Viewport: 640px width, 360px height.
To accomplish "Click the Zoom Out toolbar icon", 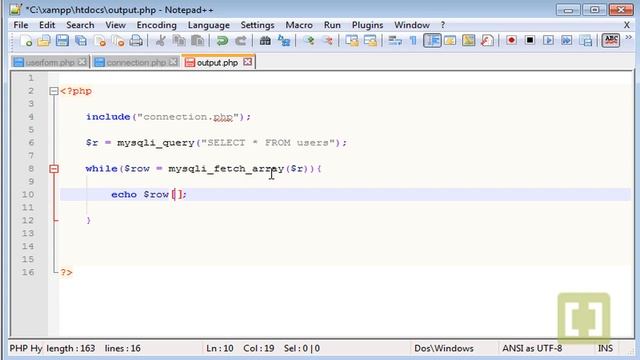I will (x=327, y=40).
